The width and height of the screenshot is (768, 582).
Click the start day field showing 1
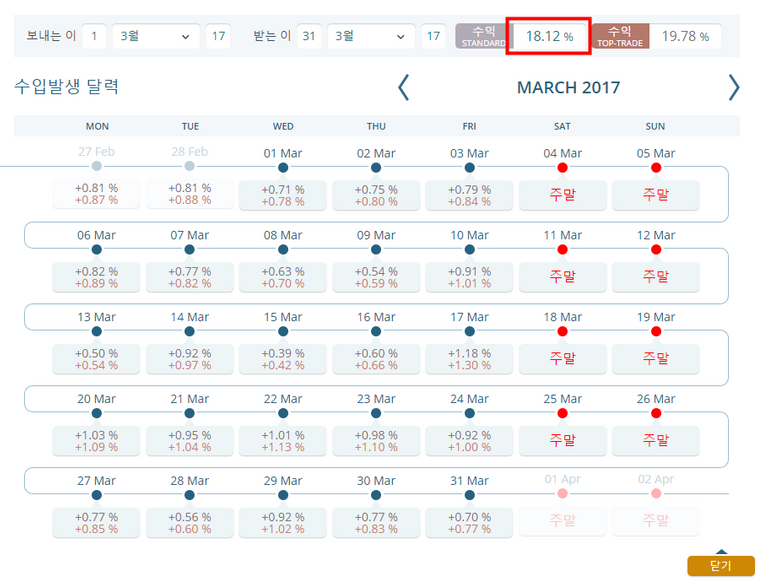(x=95, y=37)
